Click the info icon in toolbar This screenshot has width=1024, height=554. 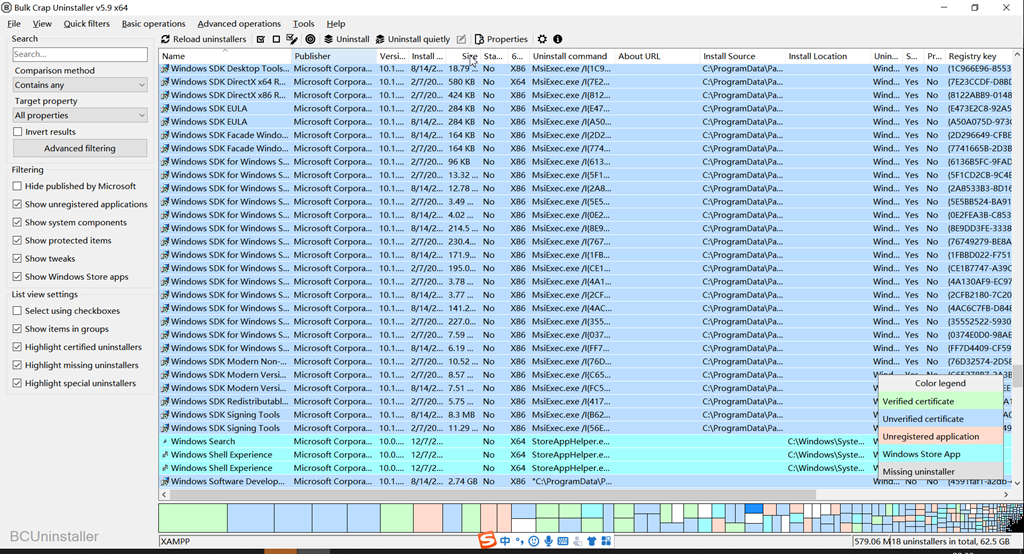(558, 40)
